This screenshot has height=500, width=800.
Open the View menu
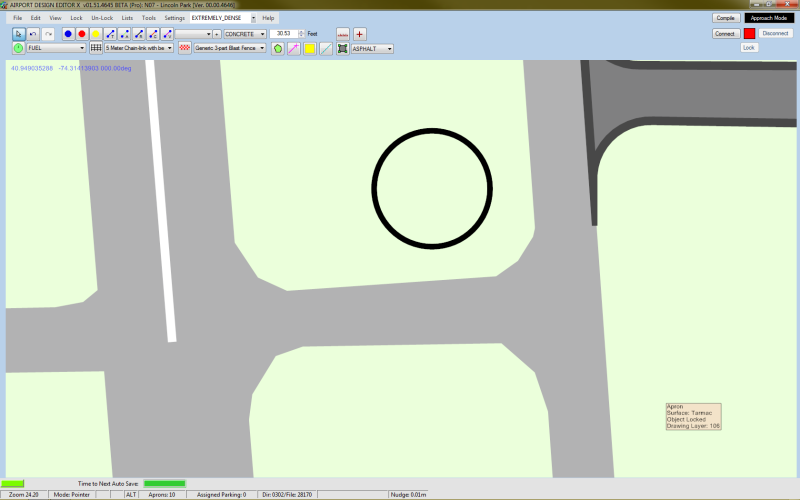tap(55, 18)
